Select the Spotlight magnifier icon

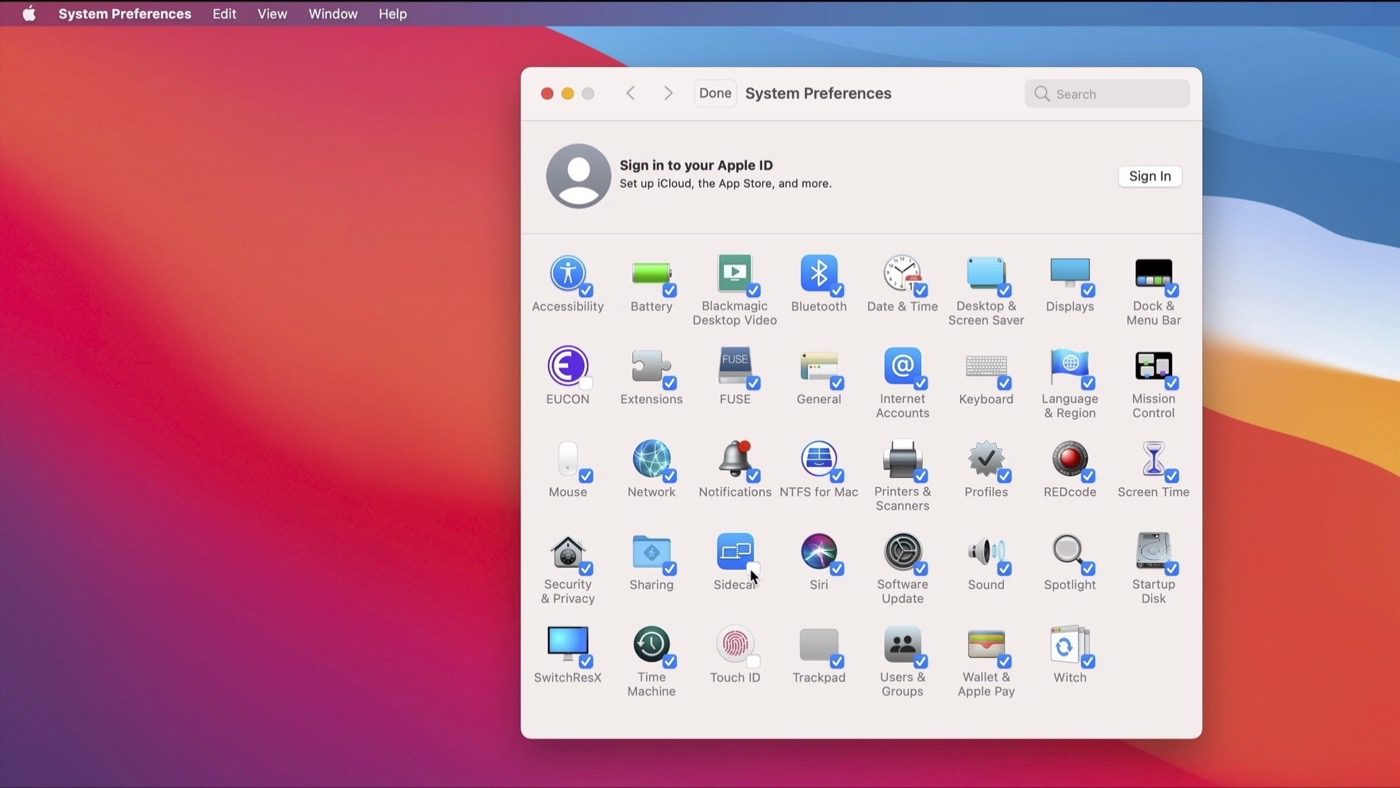[x=1069, y=552]
